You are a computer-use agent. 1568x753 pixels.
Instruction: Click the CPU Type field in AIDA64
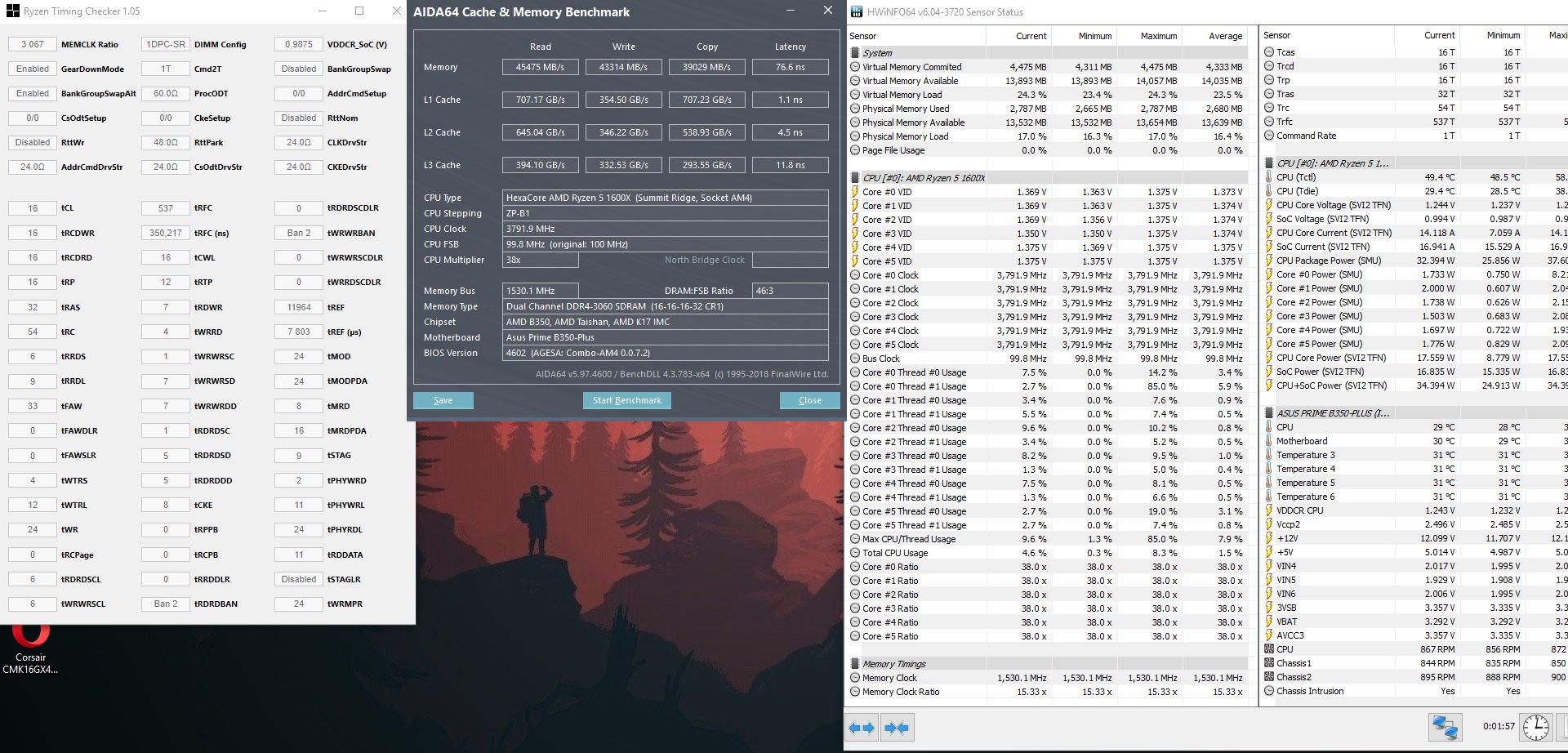pos(666,198)
